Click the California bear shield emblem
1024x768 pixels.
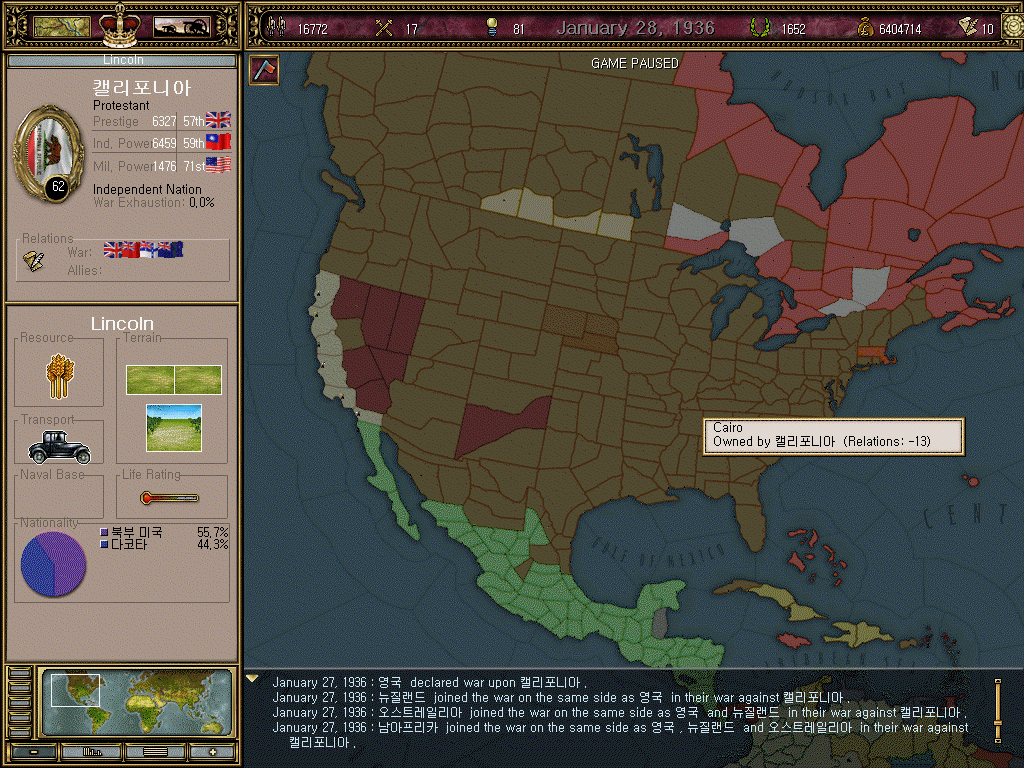49,152
